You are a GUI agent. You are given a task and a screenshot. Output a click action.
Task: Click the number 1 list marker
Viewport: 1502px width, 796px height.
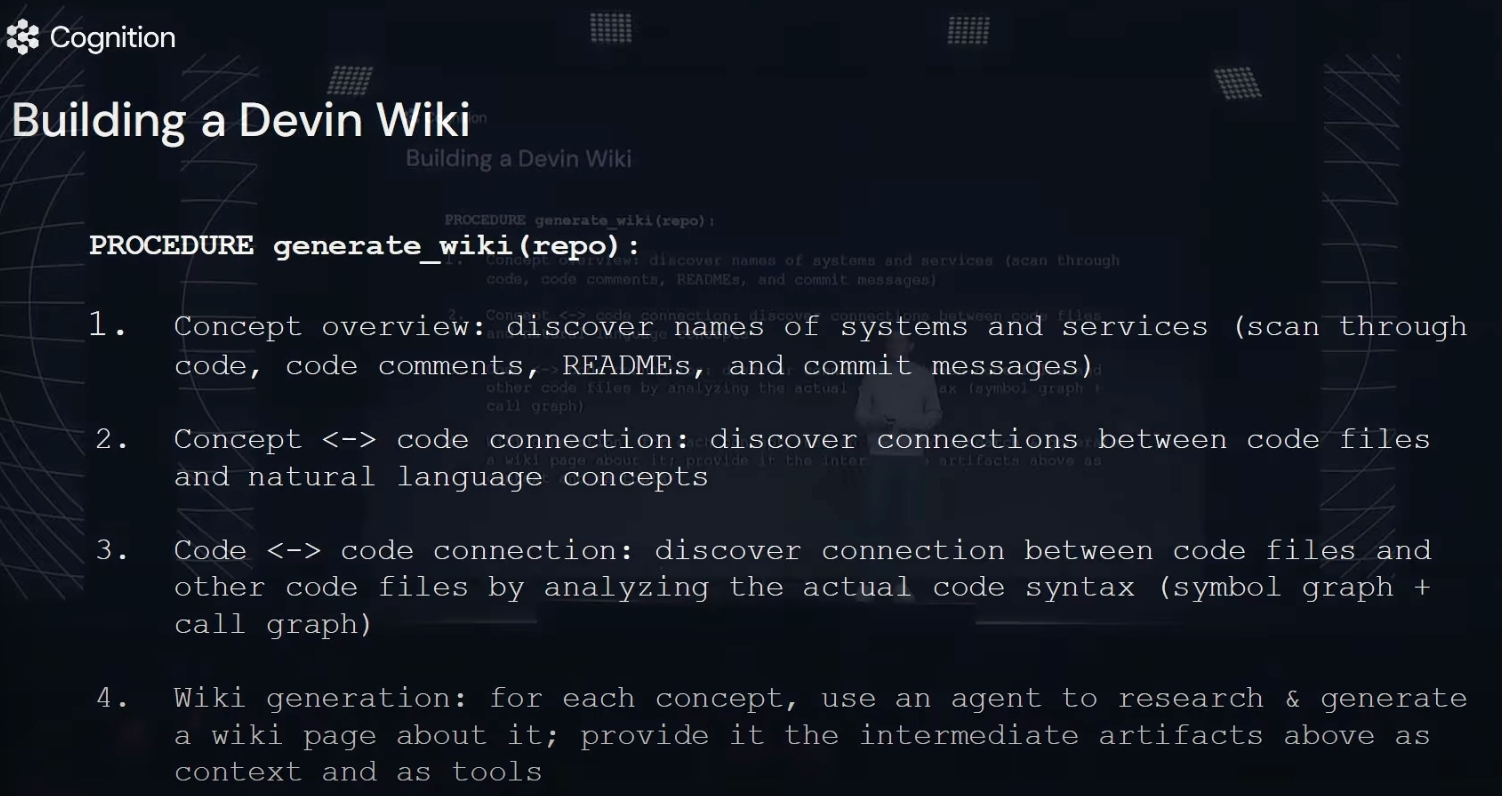[x=108, y=325]
